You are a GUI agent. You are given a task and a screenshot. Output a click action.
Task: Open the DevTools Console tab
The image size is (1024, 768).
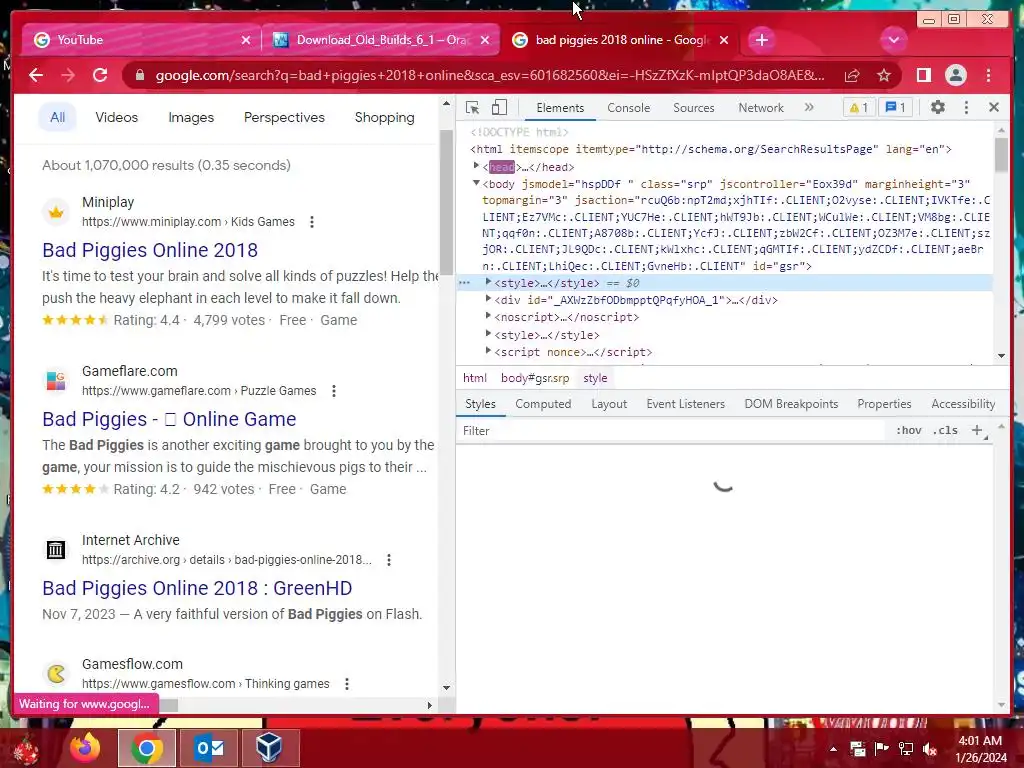[628, 108]
